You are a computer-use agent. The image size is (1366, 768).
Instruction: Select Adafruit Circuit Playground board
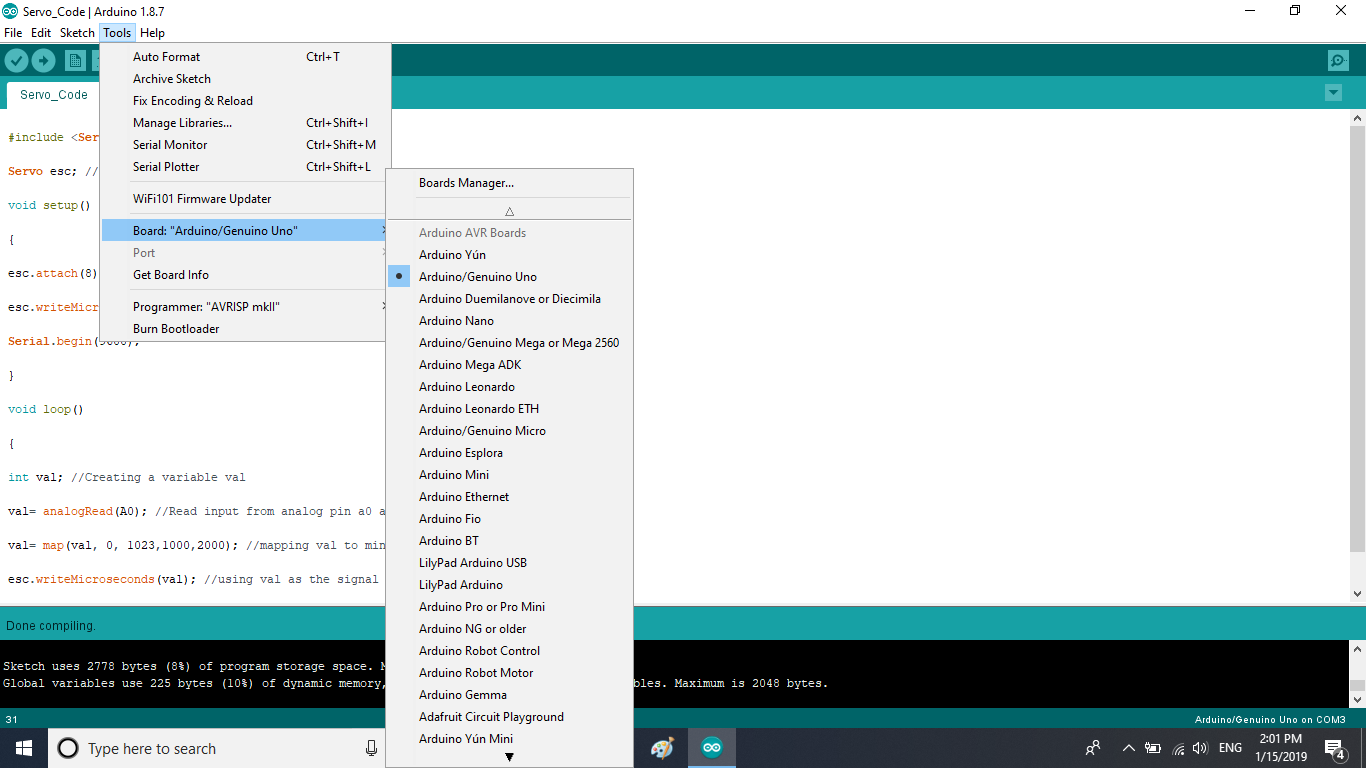click(509, 717)
